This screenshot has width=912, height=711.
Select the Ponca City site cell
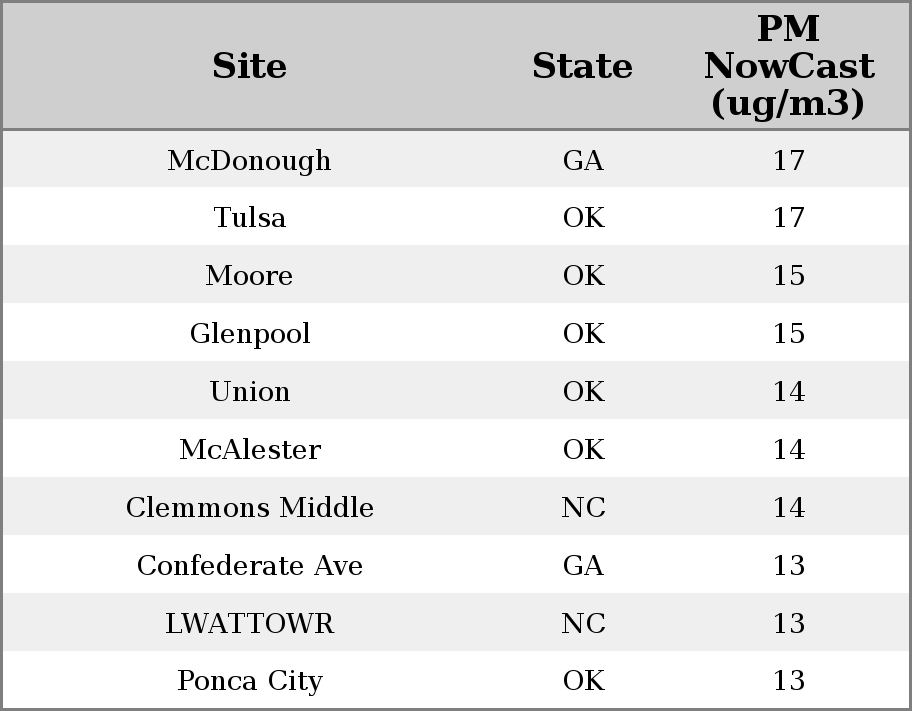pos(250,681)
